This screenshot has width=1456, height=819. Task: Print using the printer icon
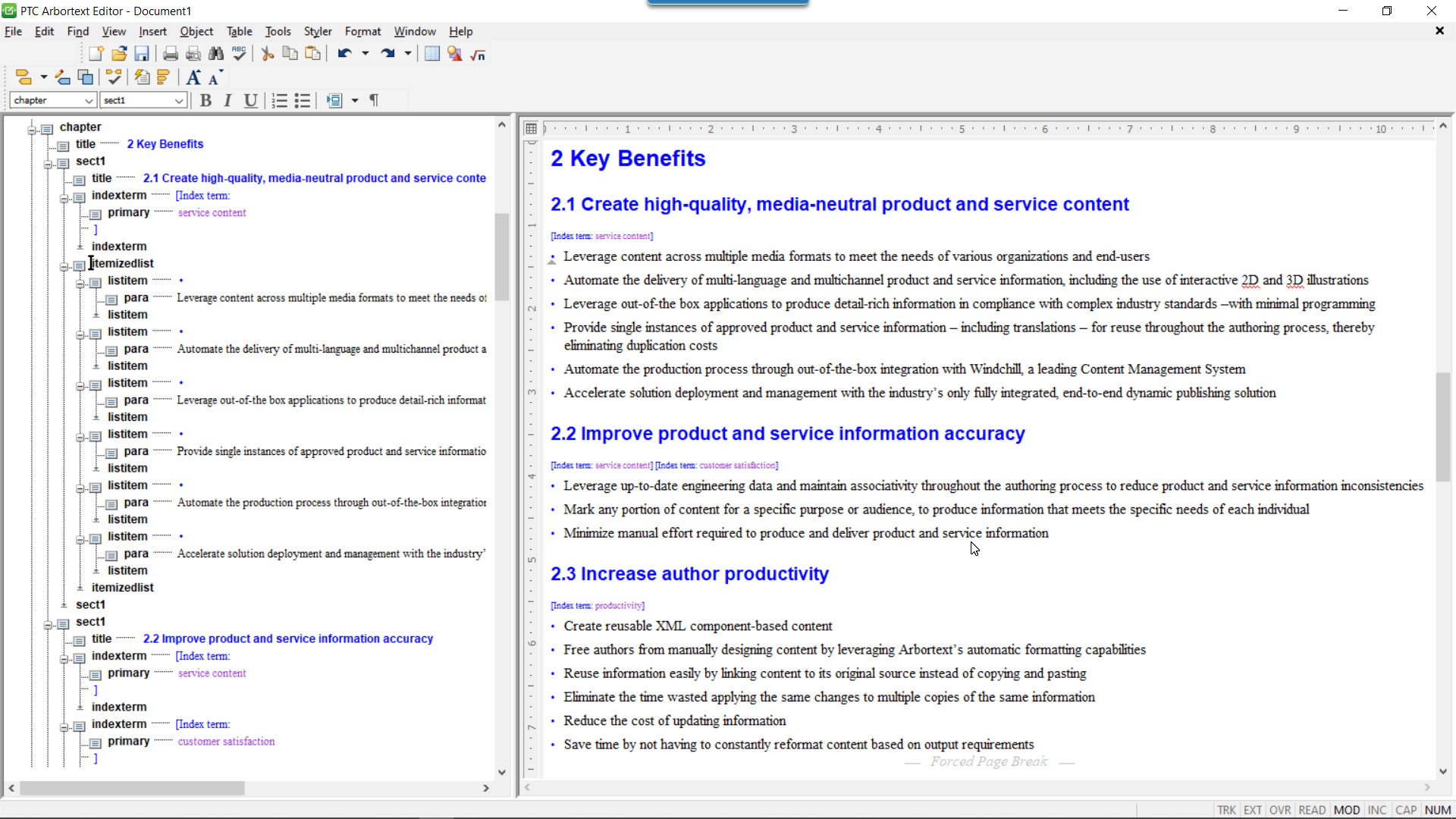pos(171,54)
